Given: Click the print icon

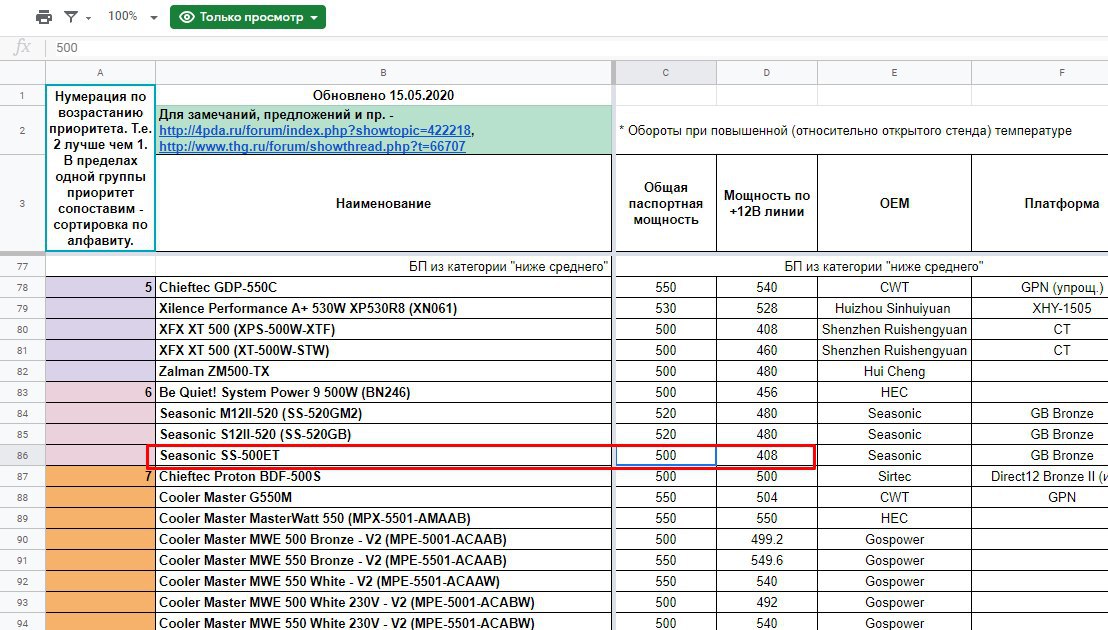Looking at the screenshot, I should pyautogui.click(x=44, y=17).
